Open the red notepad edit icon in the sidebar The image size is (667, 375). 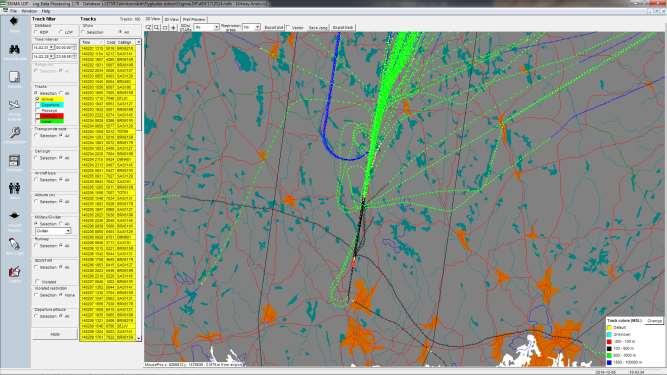tap(14, 271)
